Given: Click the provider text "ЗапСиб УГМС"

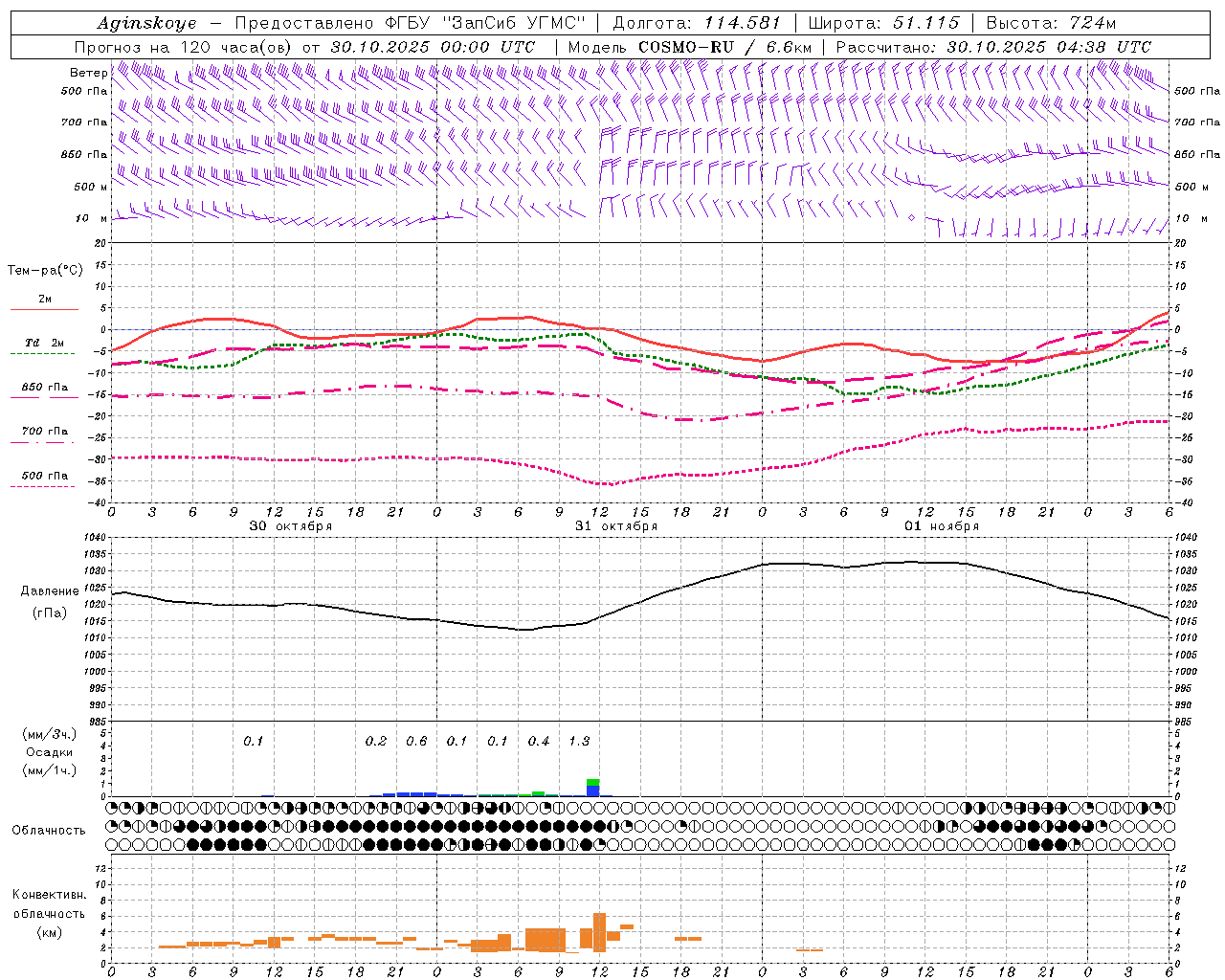Looking at the screenshot, I should [x=512, y=23].
